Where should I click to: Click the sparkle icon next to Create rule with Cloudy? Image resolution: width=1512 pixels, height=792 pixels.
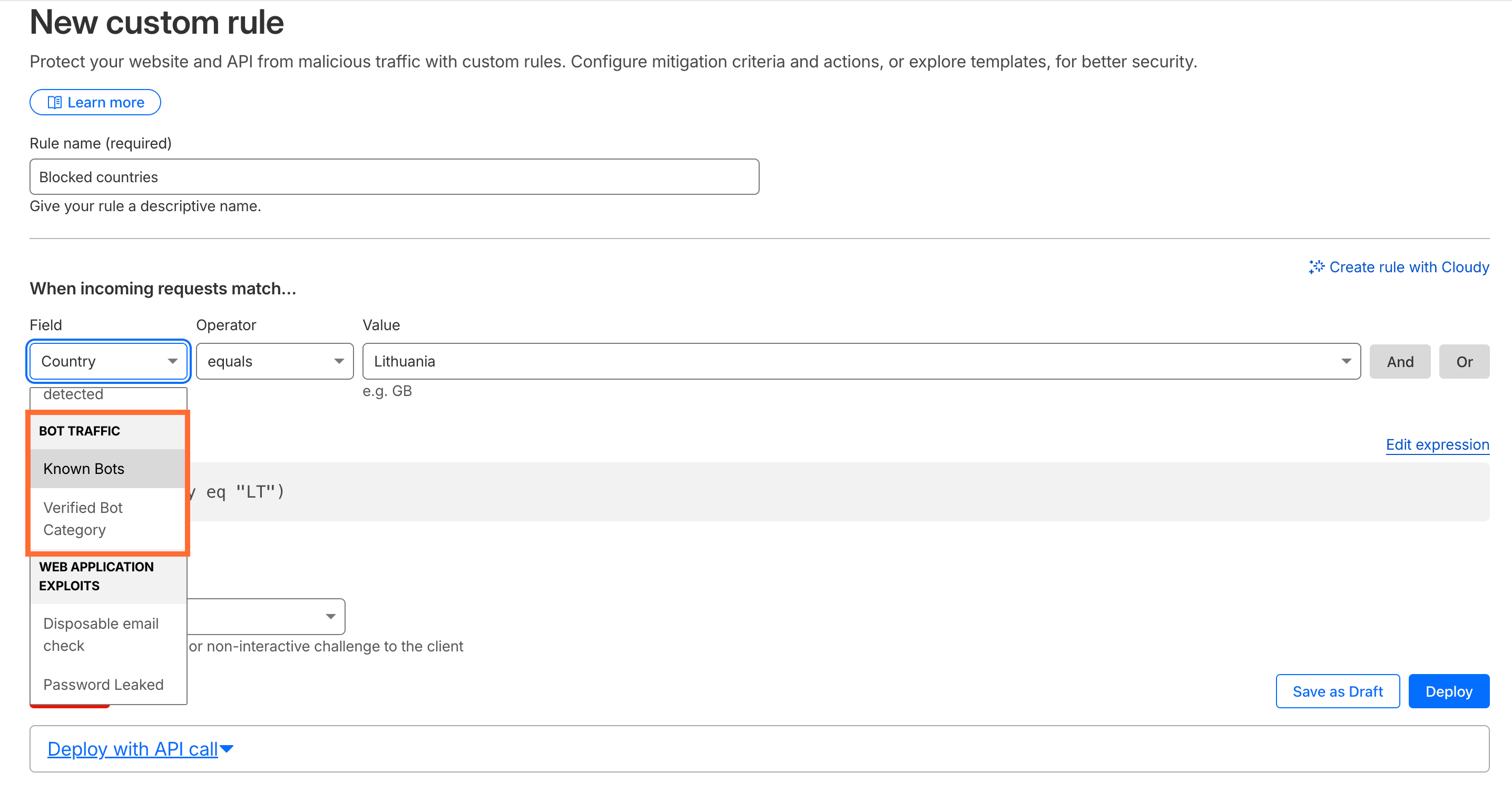[1317, 267]
